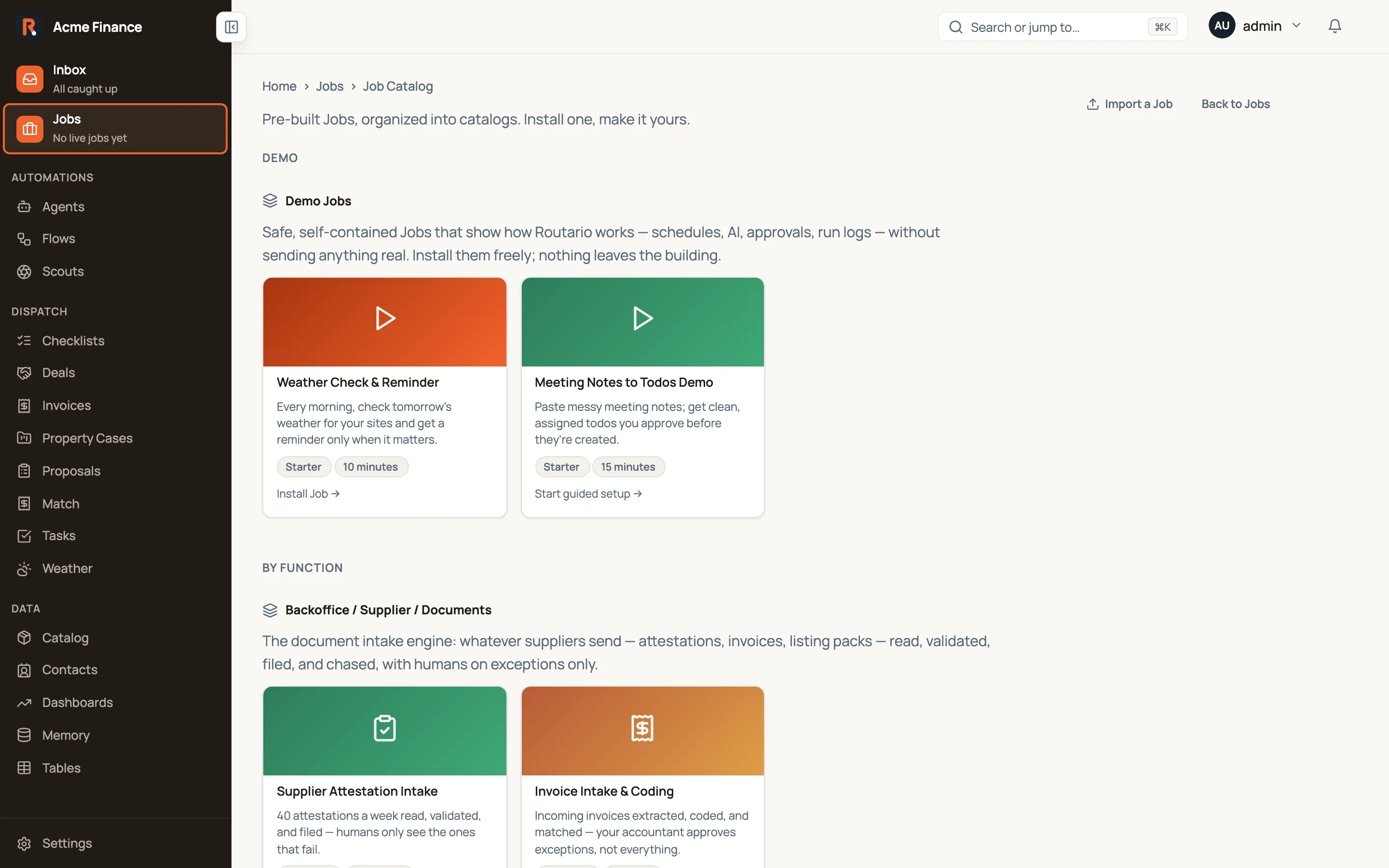This screenshot has width=1389, height=868.
Task: Click Meeting Notes to Todos Demo title
Action: tap(624, 382)
